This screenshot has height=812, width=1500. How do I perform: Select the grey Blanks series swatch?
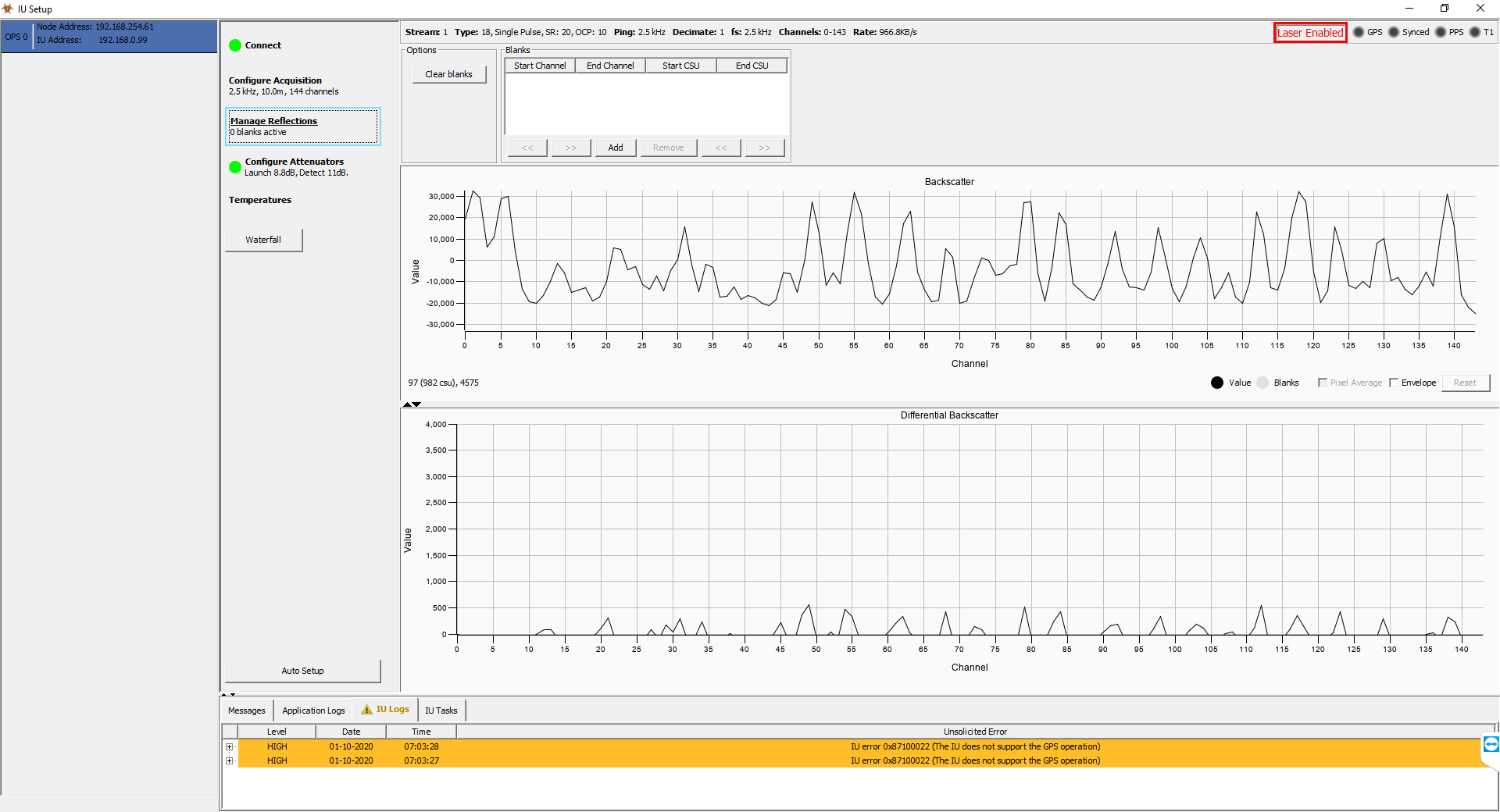tap(1262, 383)
